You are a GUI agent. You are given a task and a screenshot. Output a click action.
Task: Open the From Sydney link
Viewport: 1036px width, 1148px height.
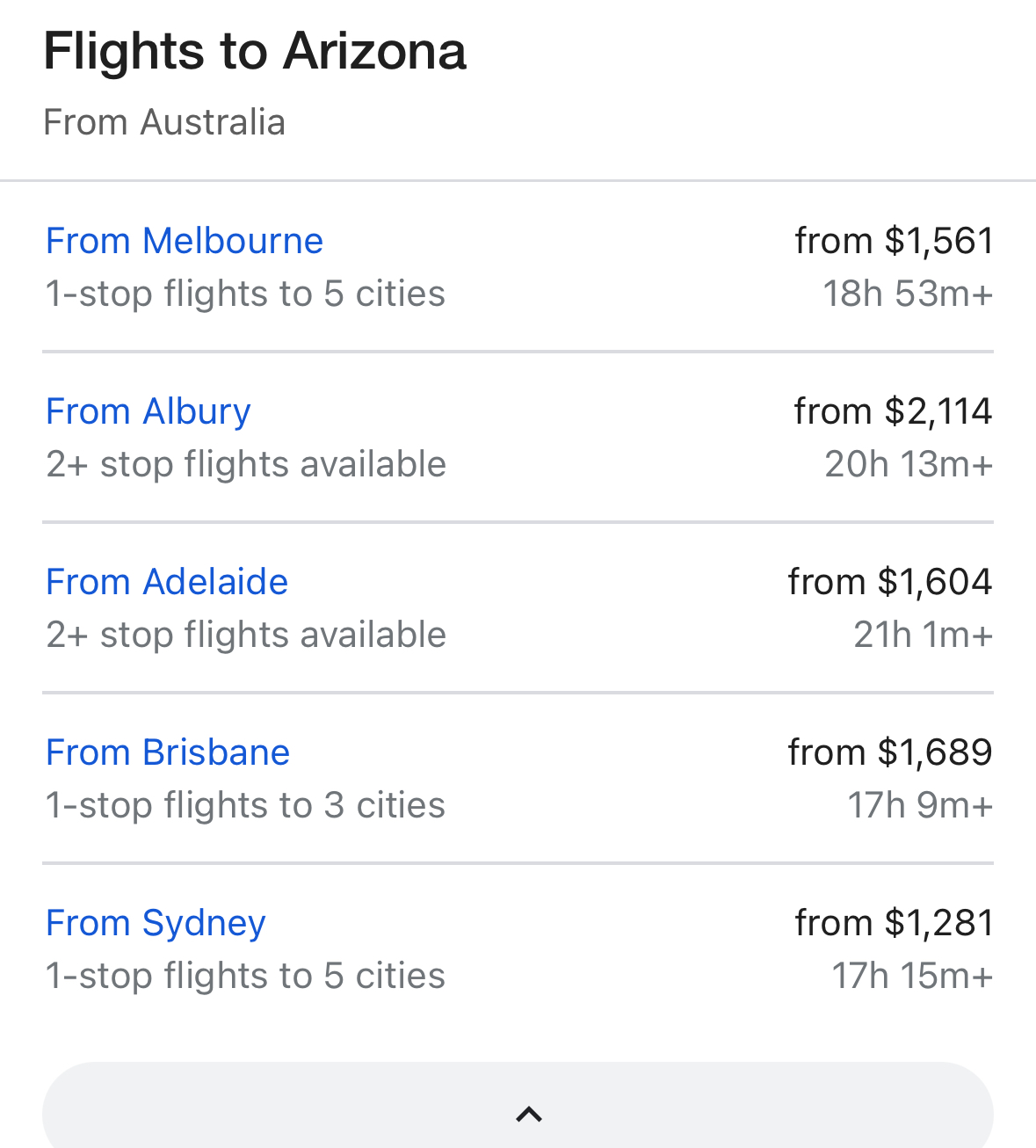click(156, 923)
